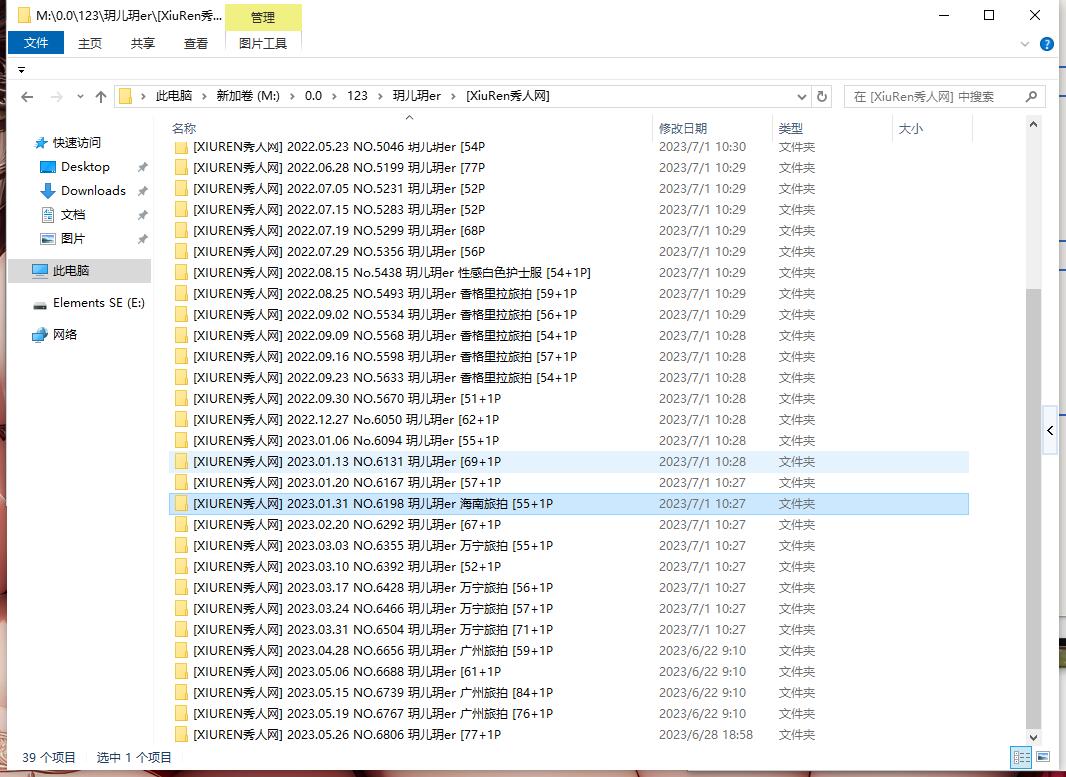The width and height of the screenshot is (1066, 777).
Task: Select folder No.6050 dated 2022.12.27
Action: pyautogui.click(x=568, y=420)
